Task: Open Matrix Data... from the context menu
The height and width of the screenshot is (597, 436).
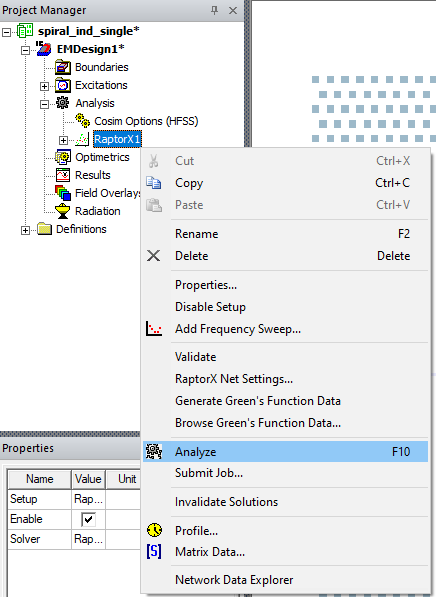Action: click(286, 552)
